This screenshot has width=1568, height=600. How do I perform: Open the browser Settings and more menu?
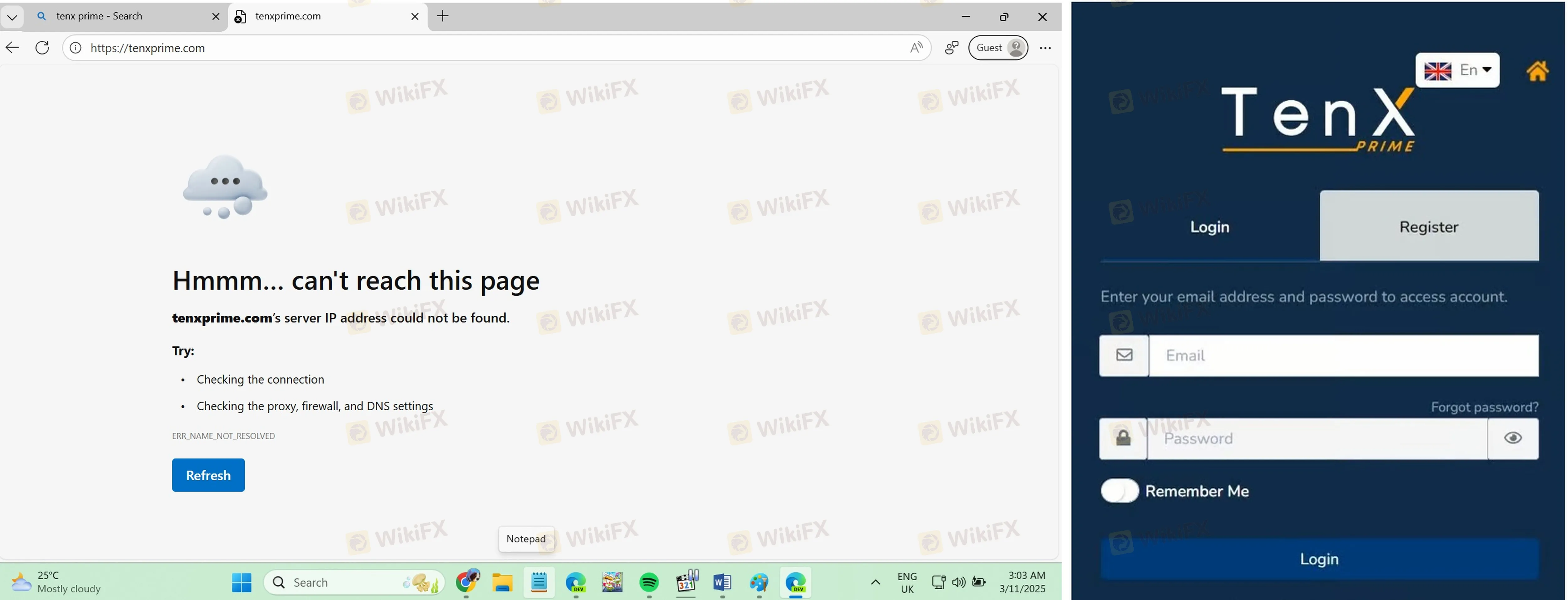[1045, 47]
